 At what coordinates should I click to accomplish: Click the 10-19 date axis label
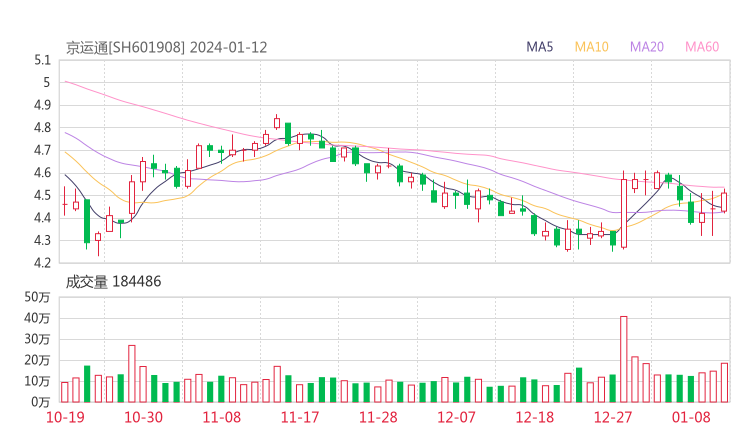pos(65,417)
